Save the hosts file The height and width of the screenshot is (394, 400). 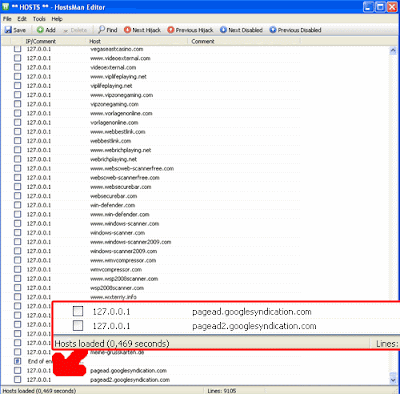[x=15, y=30]
